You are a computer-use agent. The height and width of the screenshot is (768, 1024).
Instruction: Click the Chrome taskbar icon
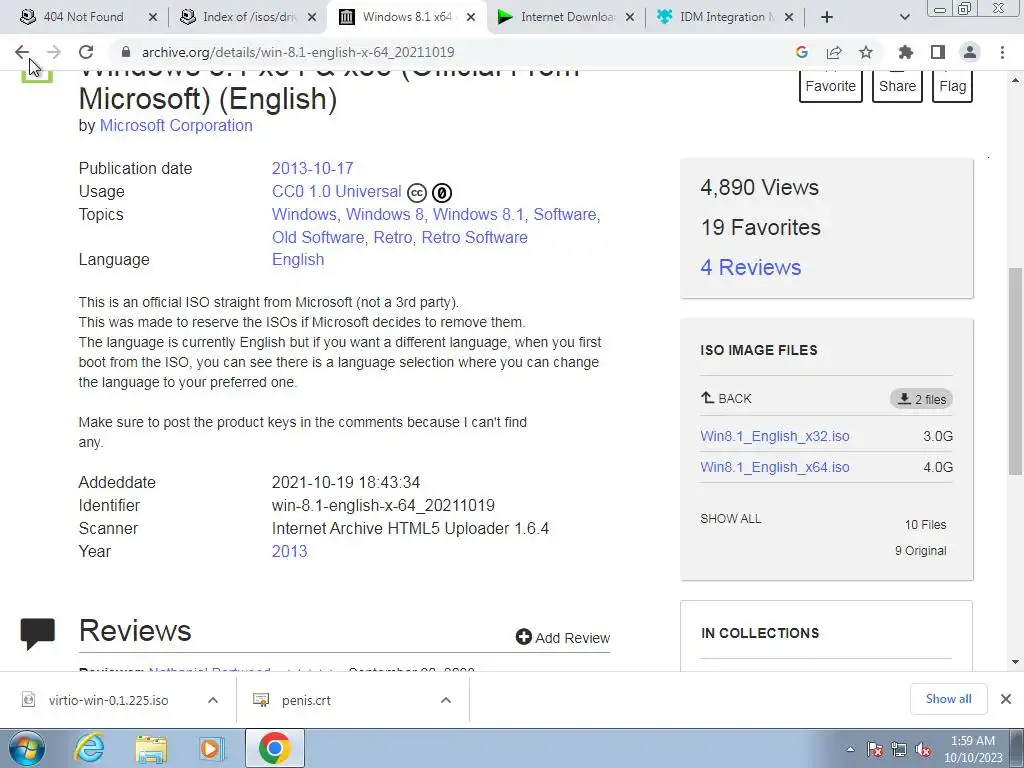pos(274,748)
